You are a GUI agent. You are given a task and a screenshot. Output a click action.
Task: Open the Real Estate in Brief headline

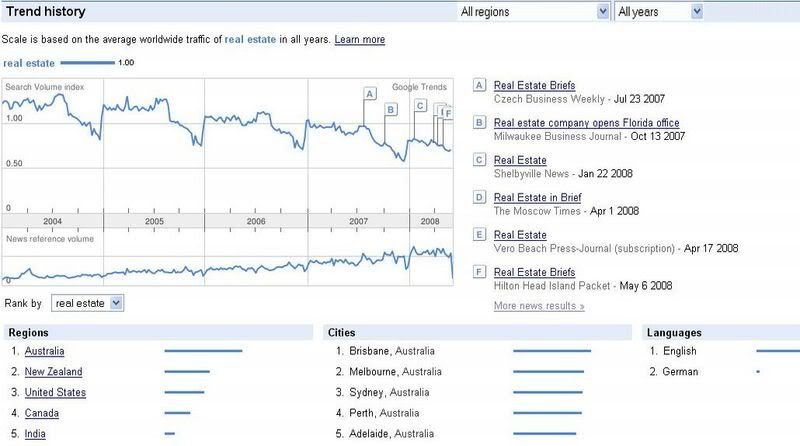[537, 197]
